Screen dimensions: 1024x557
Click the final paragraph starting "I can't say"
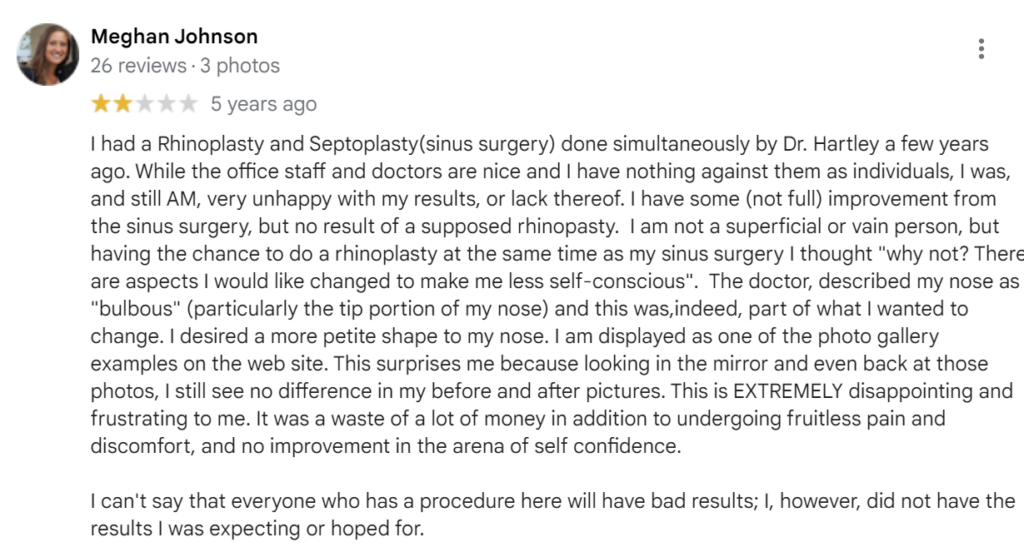(x=552, y=515)
